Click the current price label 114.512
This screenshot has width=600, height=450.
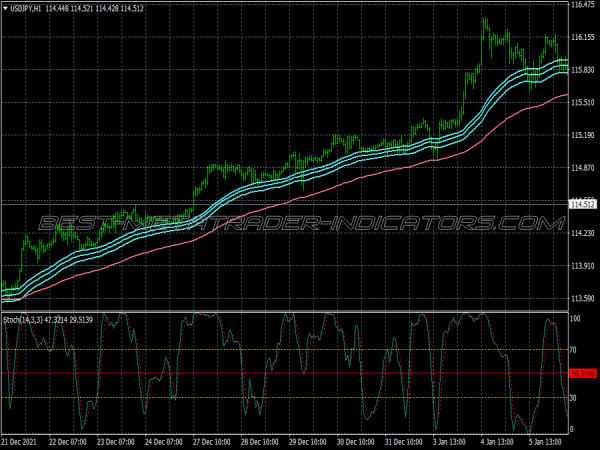coord(583,204)
